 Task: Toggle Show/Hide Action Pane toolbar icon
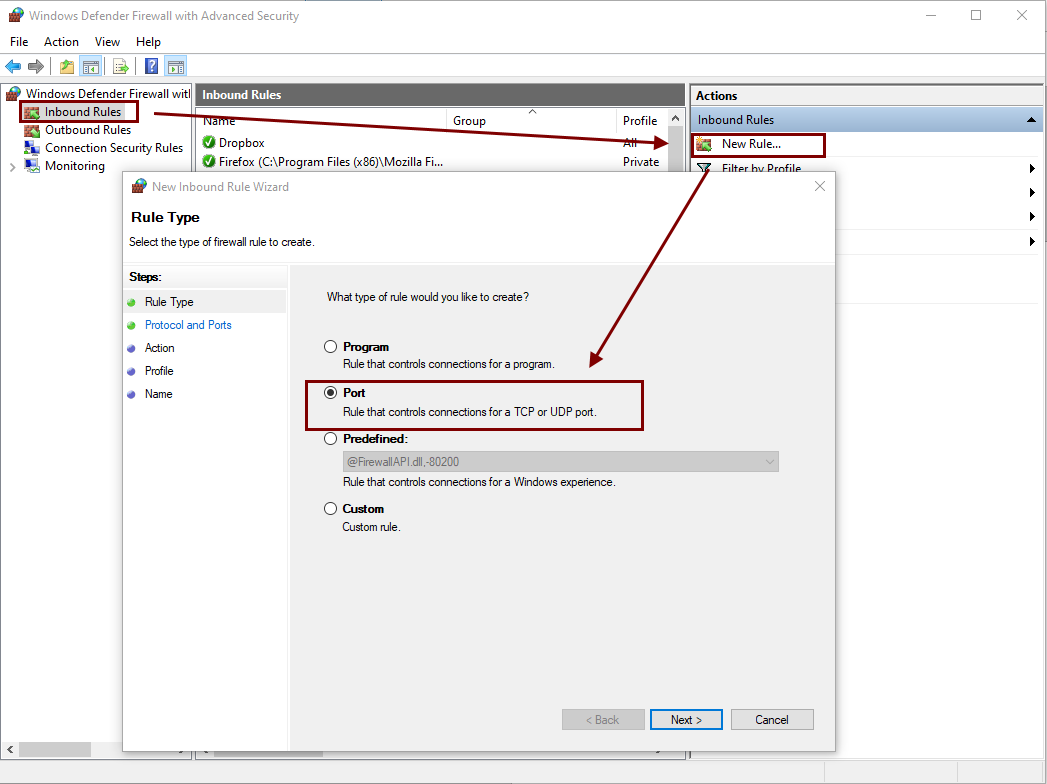(x=176, y=67)
